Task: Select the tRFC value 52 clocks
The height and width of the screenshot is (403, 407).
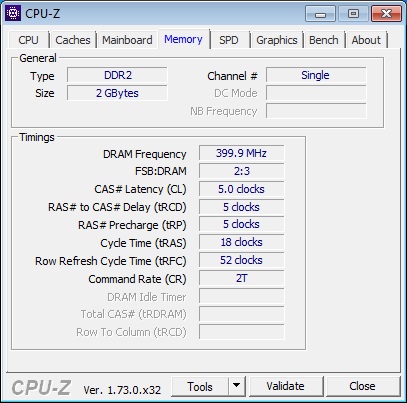Action: tap(241, 260)
